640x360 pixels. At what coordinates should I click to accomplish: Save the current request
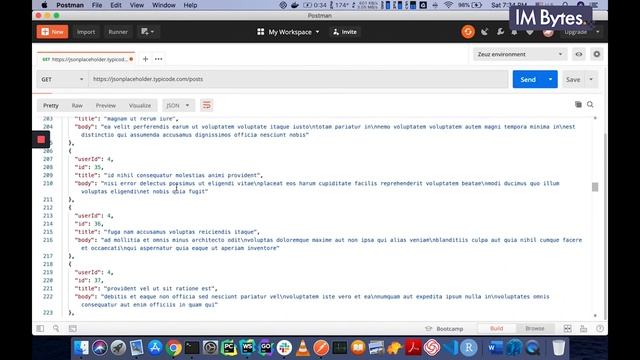(573, 80)
